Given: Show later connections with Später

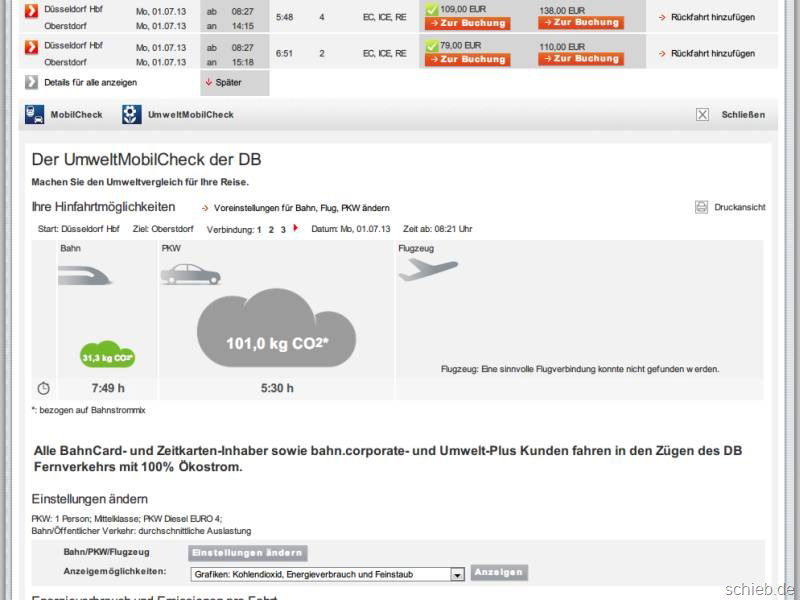Looking at the screenshot, I should pos(223,82).
